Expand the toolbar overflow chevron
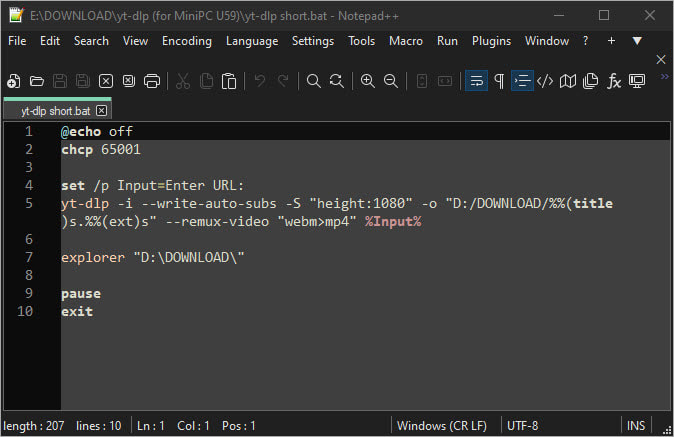The image size is (674, 437). (x=665, y=76)
